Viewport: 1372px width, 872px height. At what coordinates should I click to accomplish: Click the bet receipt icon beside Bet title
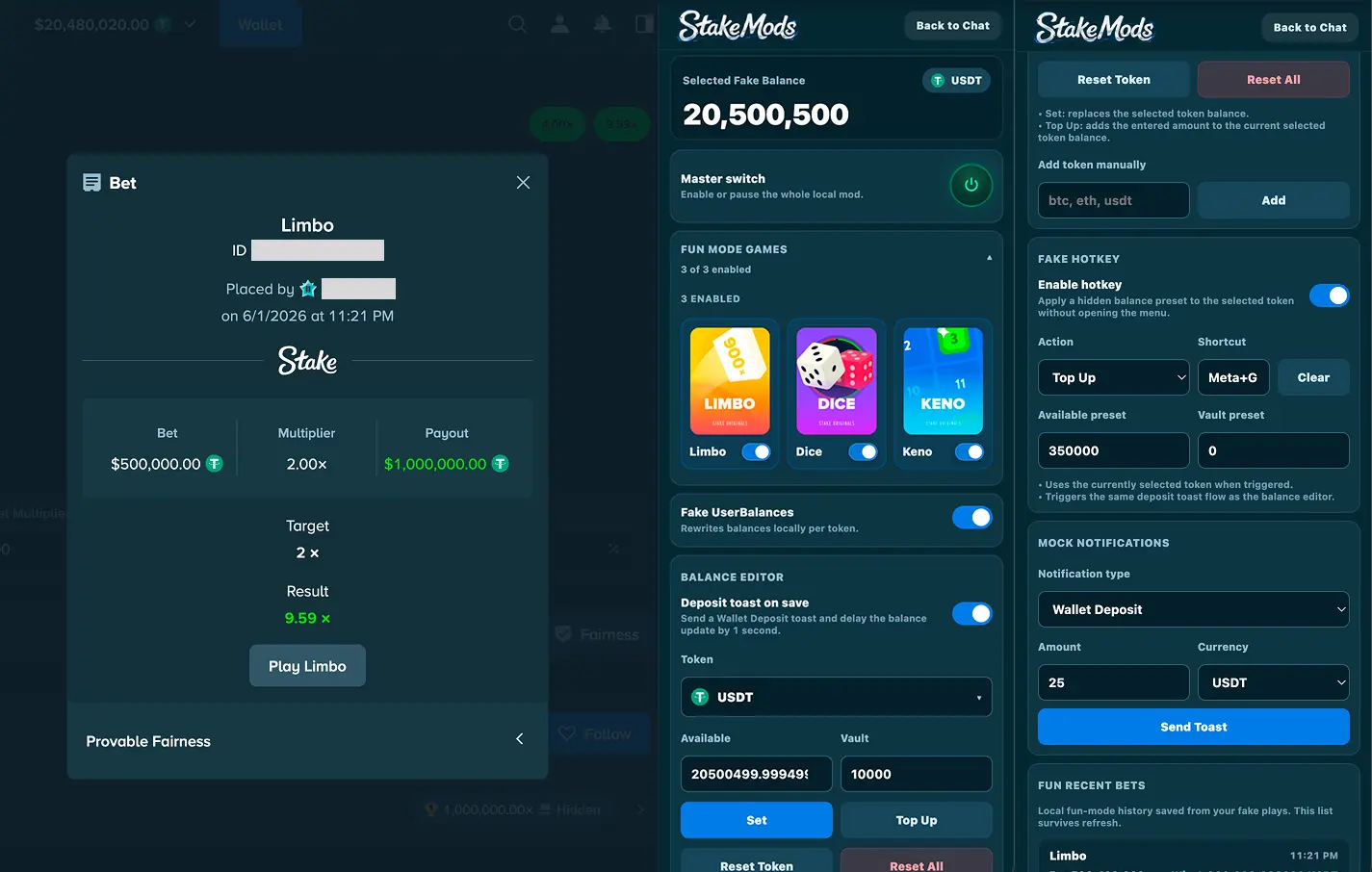[x=92, y=183]
